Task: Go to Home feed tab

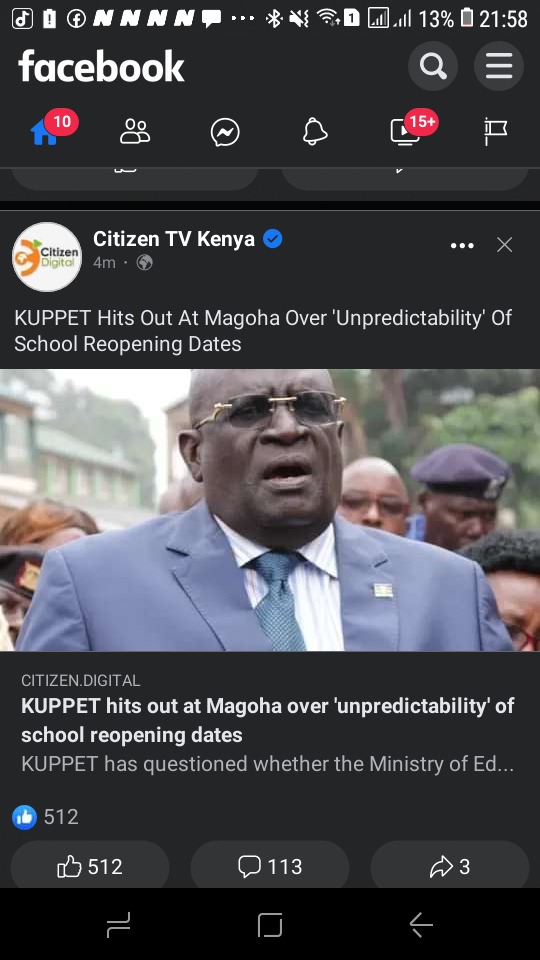Action: pos(45,132)
